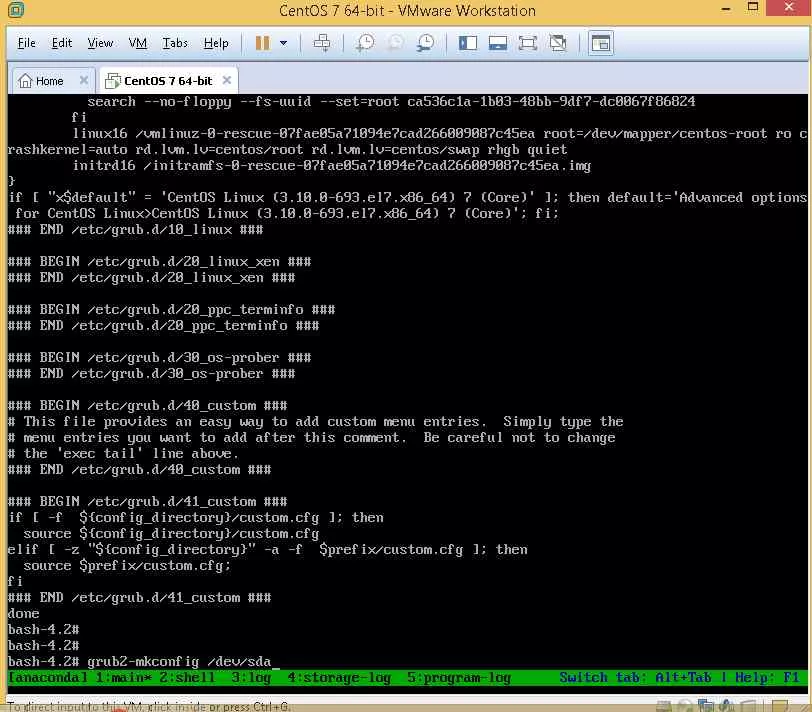Image resolution: width=812 pixels, height=712 pixels.
Task: Open the snapshot manager icon
Action: [426, 43]
